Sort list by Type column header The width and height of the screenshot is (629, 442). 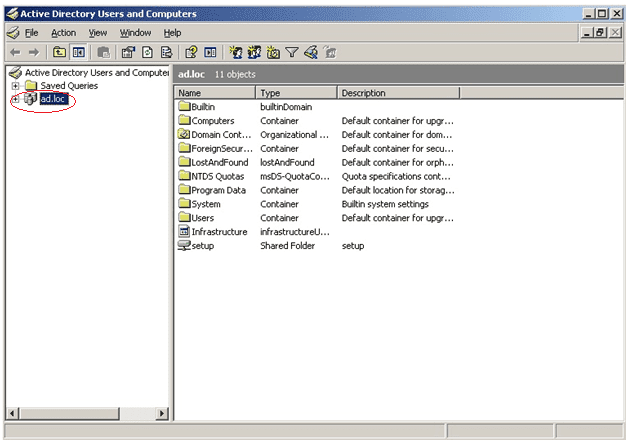pyautogui.click(x=296, y=93)
